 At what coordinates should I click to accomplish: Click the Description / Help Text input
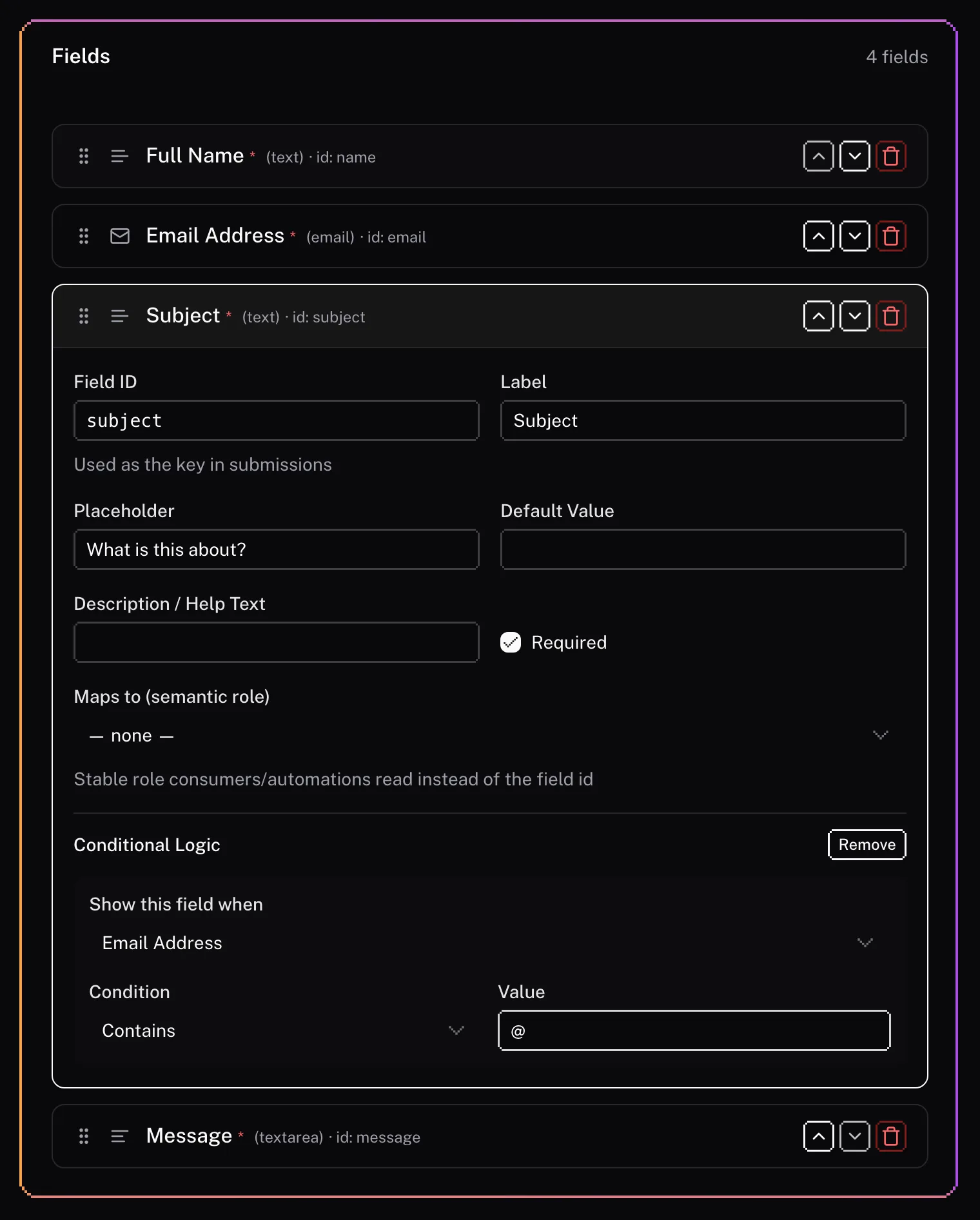[277, 642]
